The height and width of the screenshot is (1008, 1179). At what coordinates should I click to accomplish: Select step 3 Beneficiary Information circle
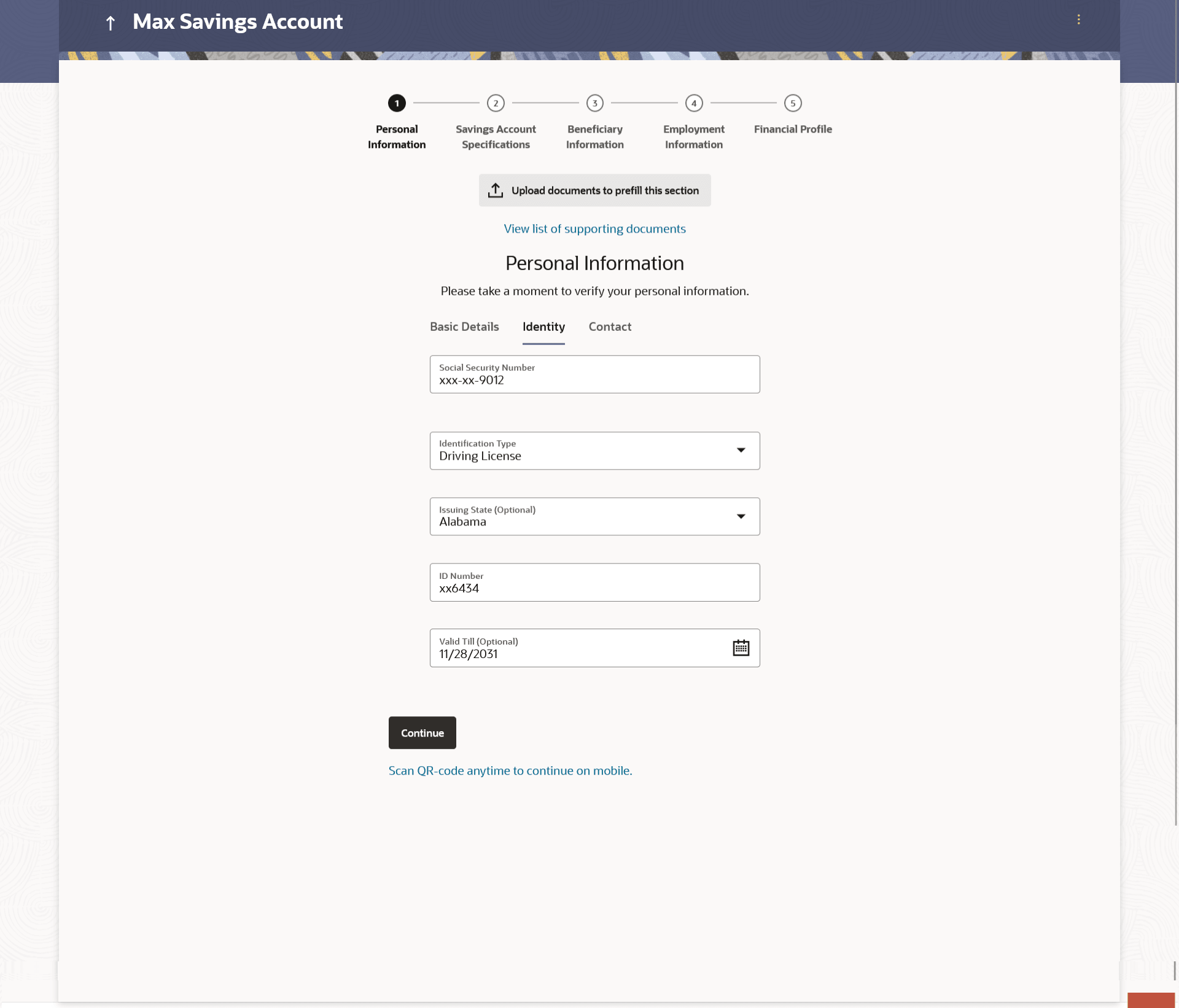[x=594, y=103]
